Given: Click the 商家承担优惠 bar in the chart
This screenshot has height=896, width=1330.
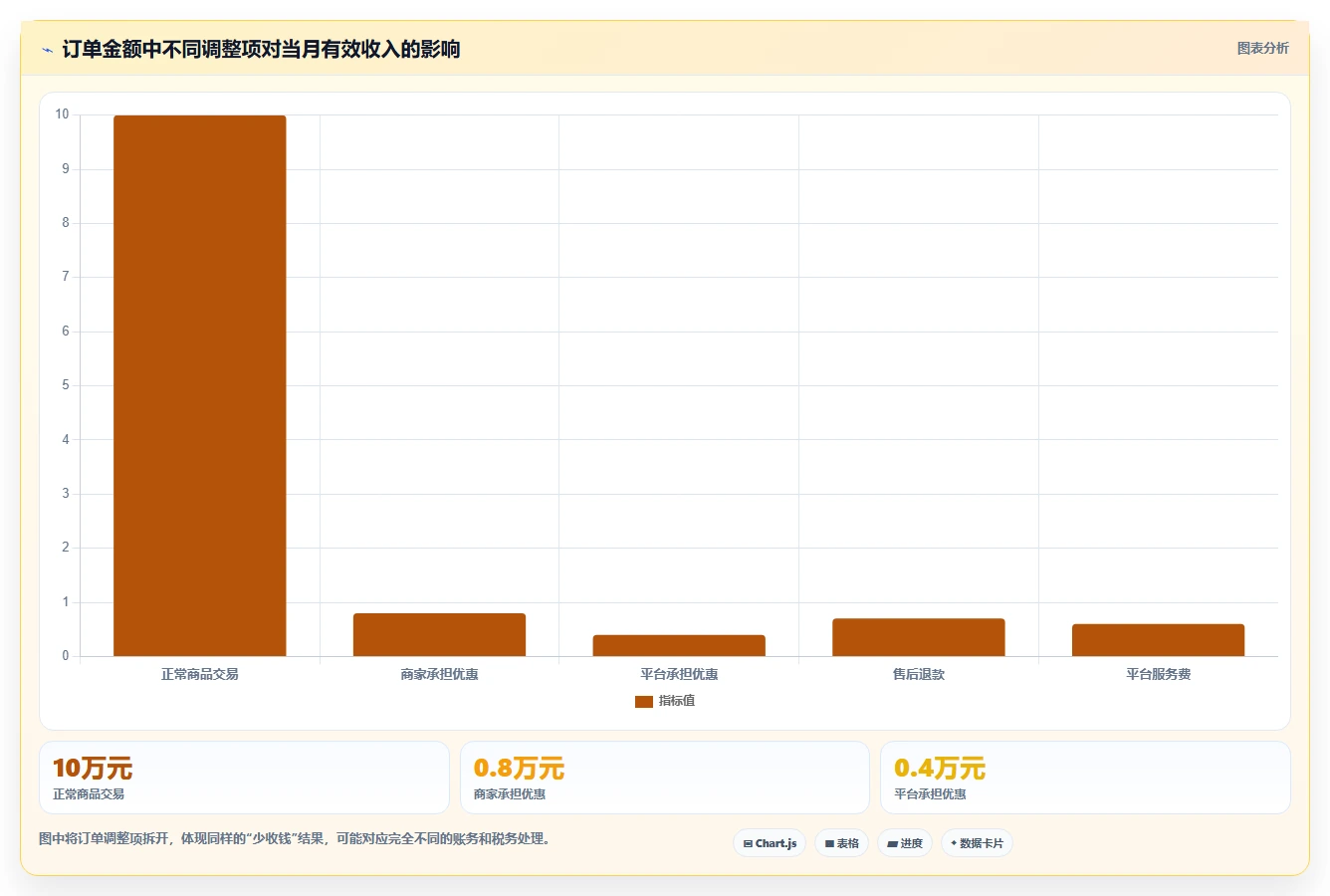Looking at the screenshot, I should click(439, 634).
